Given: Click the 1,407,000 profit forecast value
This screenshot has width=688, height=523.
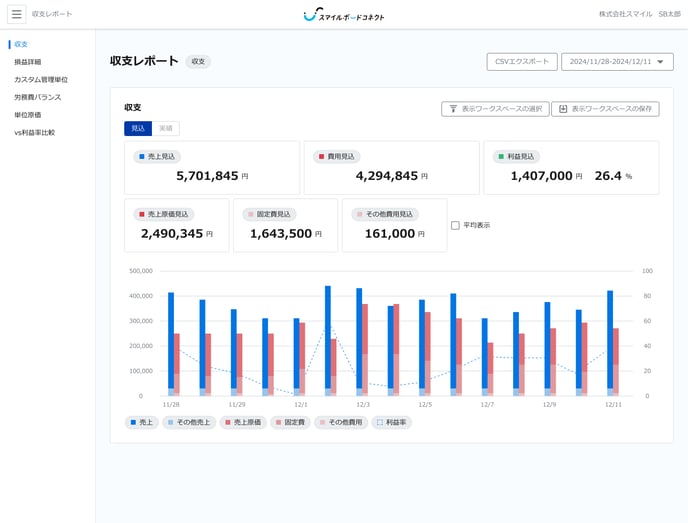Looking at the screenshot, I should (541, 176).
